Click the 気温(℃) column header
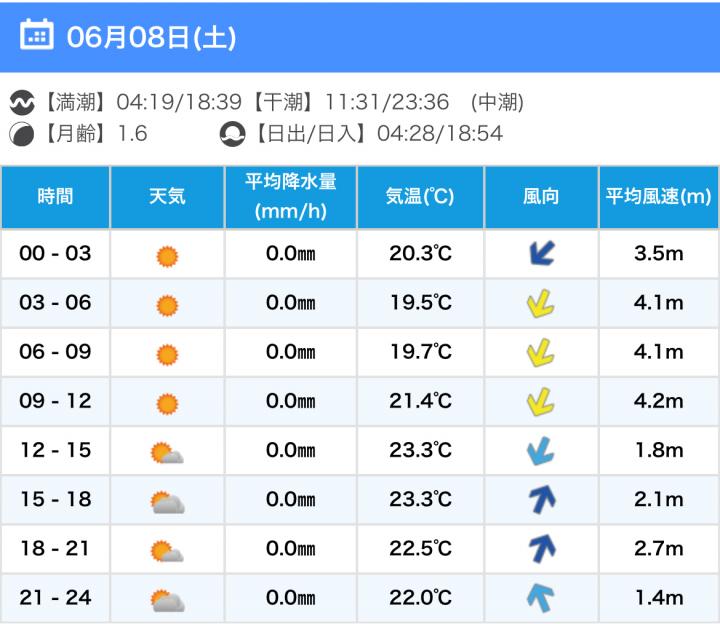Image resolution: width=720 pixels, height=624 pixels. 420,197
